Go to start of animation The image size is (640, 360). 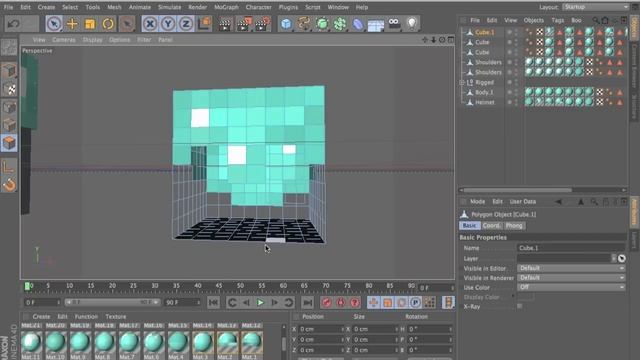(213, 302)
